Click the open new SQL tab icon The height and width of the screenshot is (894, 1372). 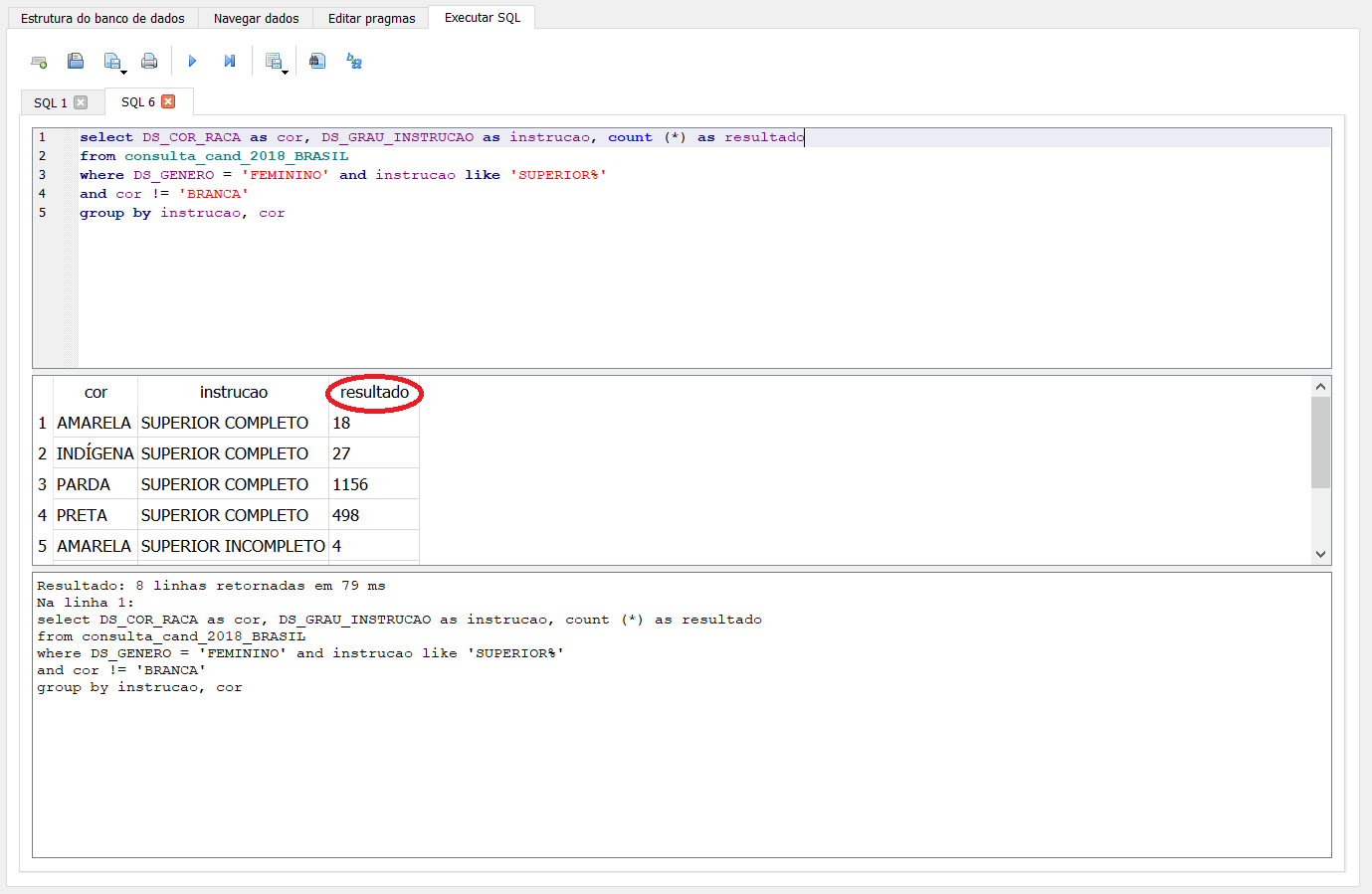point(39,62)
